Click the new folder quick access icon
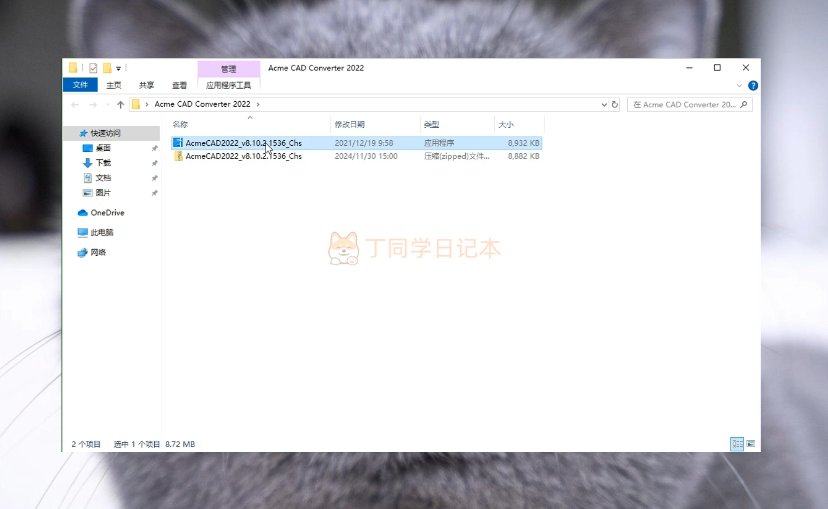This screenshot has width=828, height=509. (107, 68)
